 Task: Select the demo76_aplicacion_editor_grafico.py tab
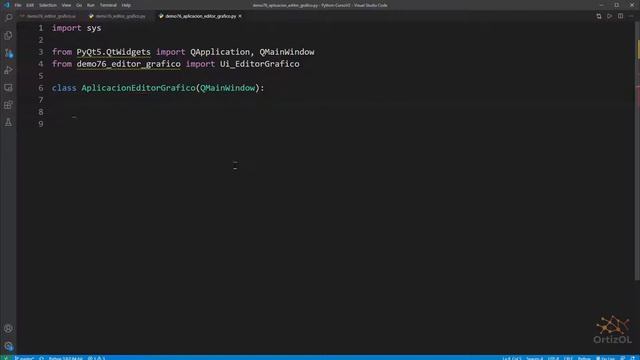(200, 16)
